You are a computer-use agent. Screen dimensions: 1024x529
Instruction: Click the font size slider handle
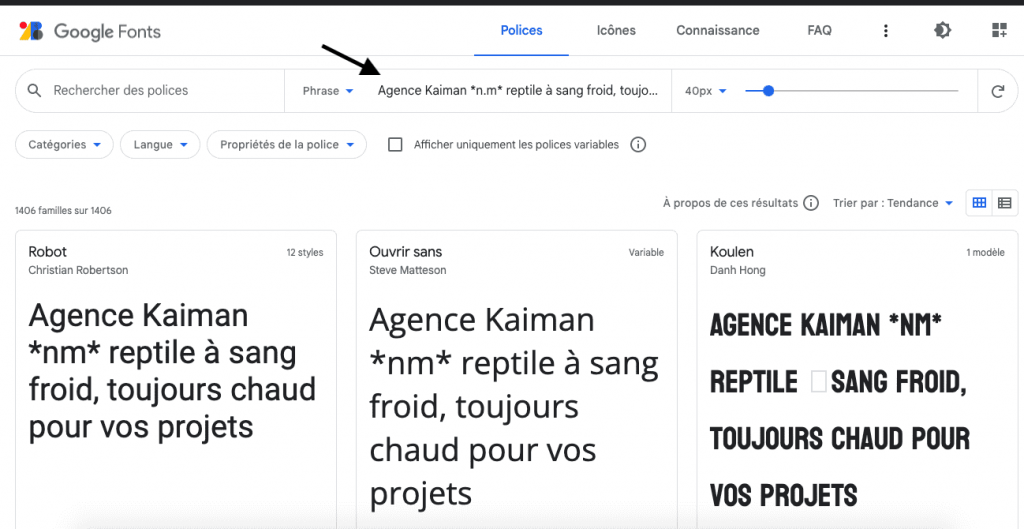(x=769, y=91)
